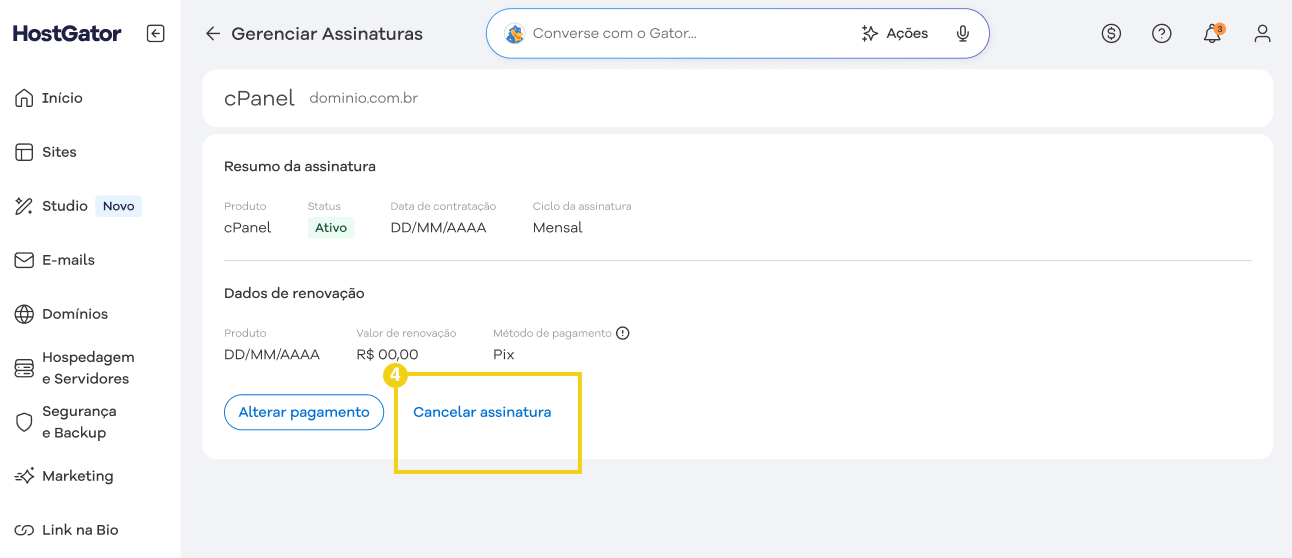This screenshot has width=1292, height=558.
Task: Open Ações in the search bar
Action: click(895, 34)
